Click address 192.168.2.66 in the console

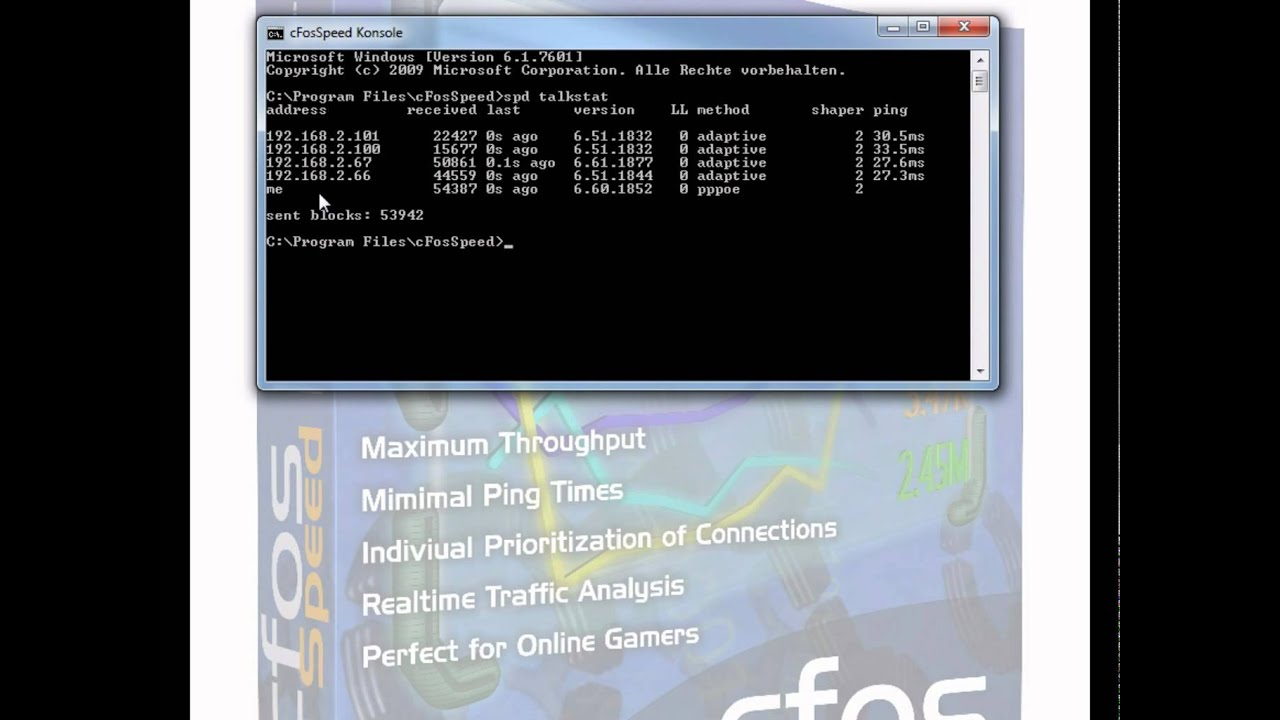pos(319,175)
